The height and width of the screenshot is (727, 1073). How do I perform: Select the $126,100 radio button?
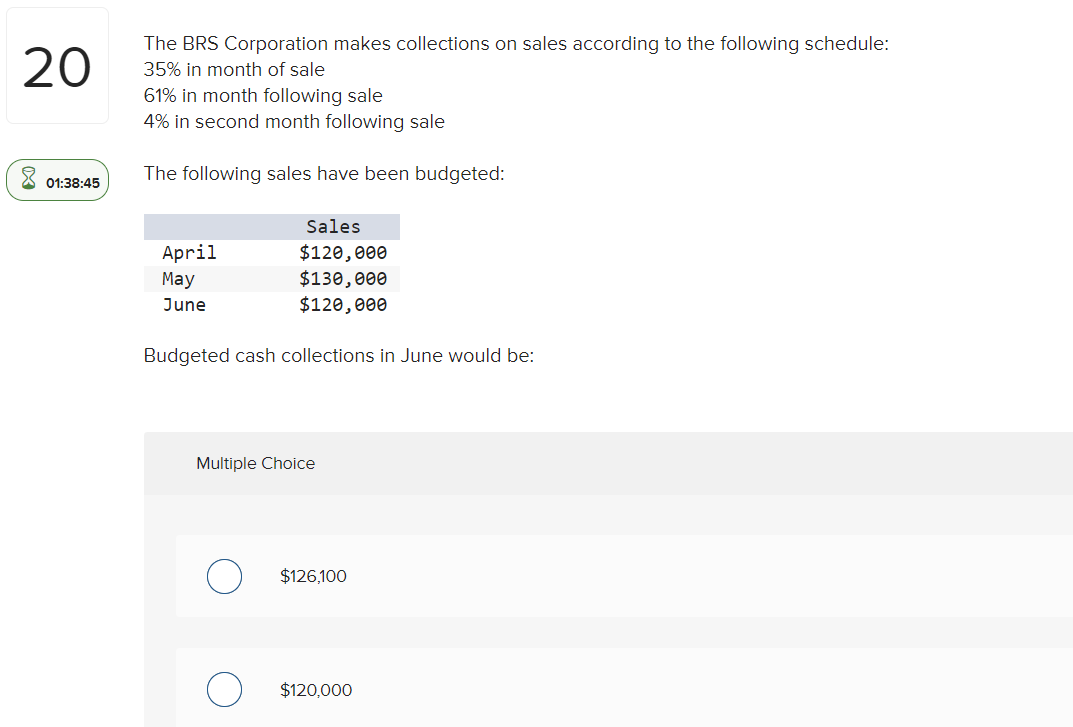[x=224, y=576]
